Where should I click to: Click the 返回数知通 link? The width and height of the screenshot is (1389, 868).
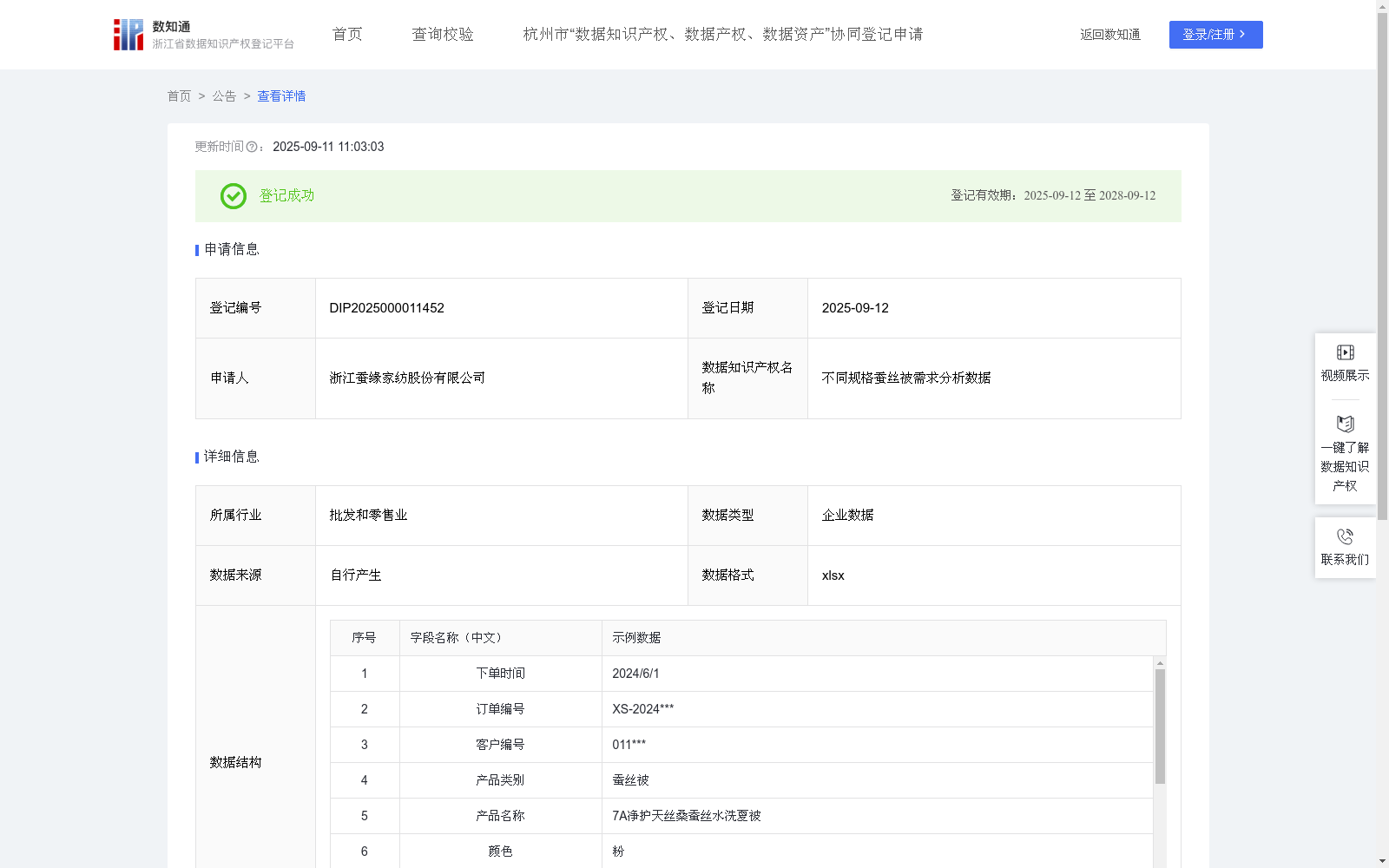tap(1110, 35)
